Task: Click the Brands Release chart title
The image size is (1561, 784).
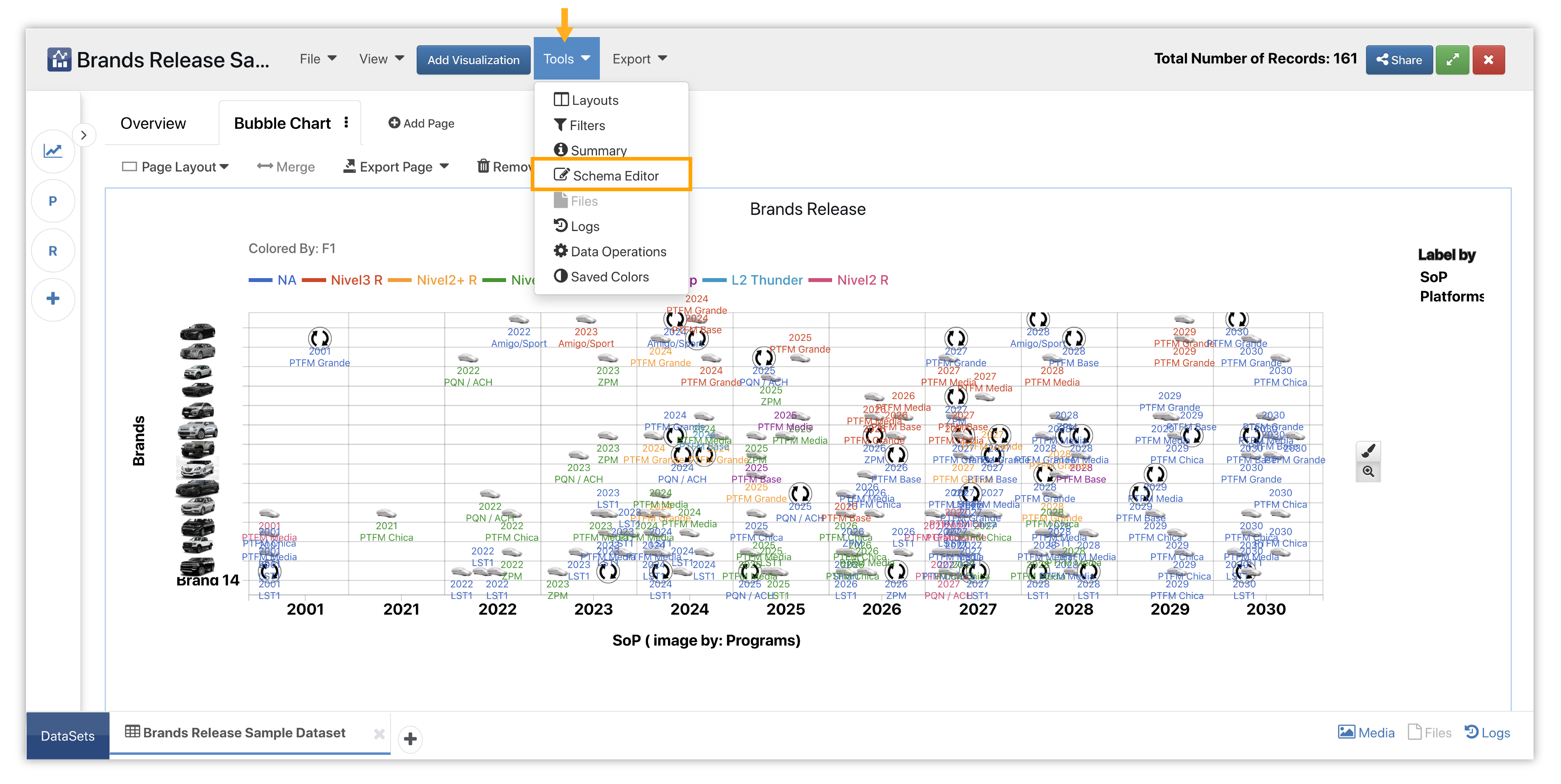Action: coord(808,209)
